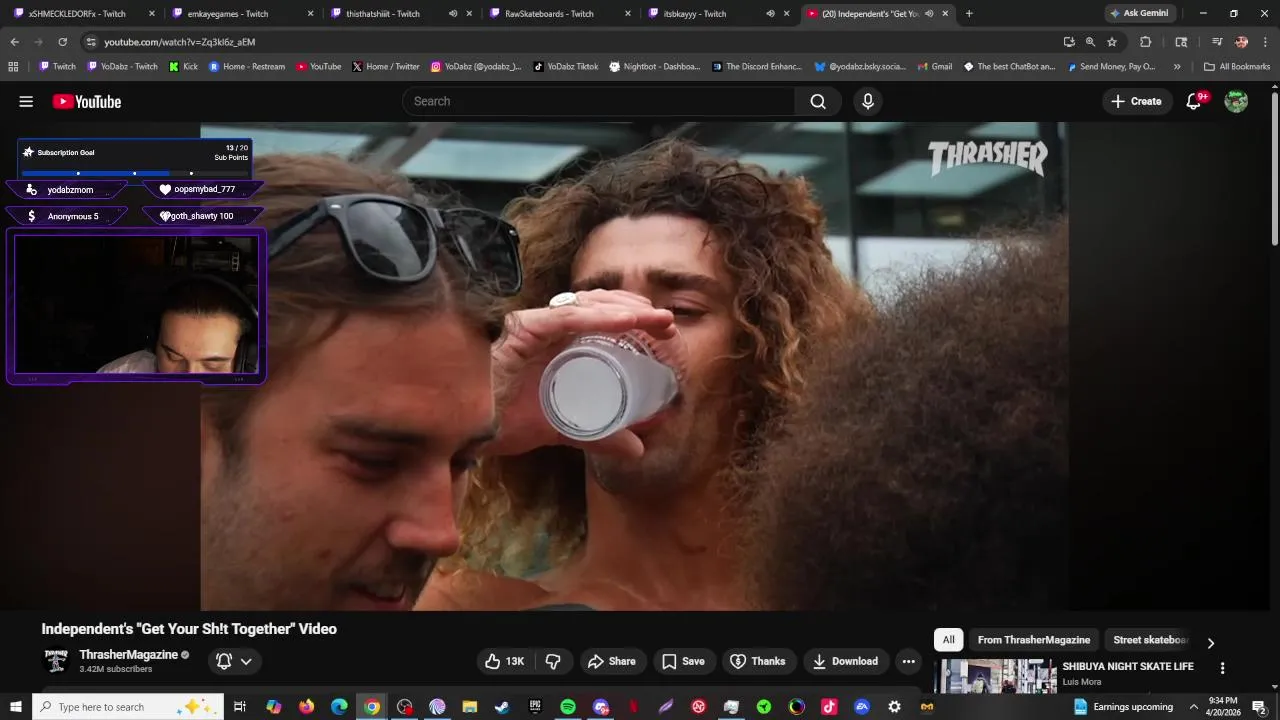This screenshot has height=720, width=1280.
Task: Open the Chrome extensions puzzle icon
Action: [x=1146, y=42]
